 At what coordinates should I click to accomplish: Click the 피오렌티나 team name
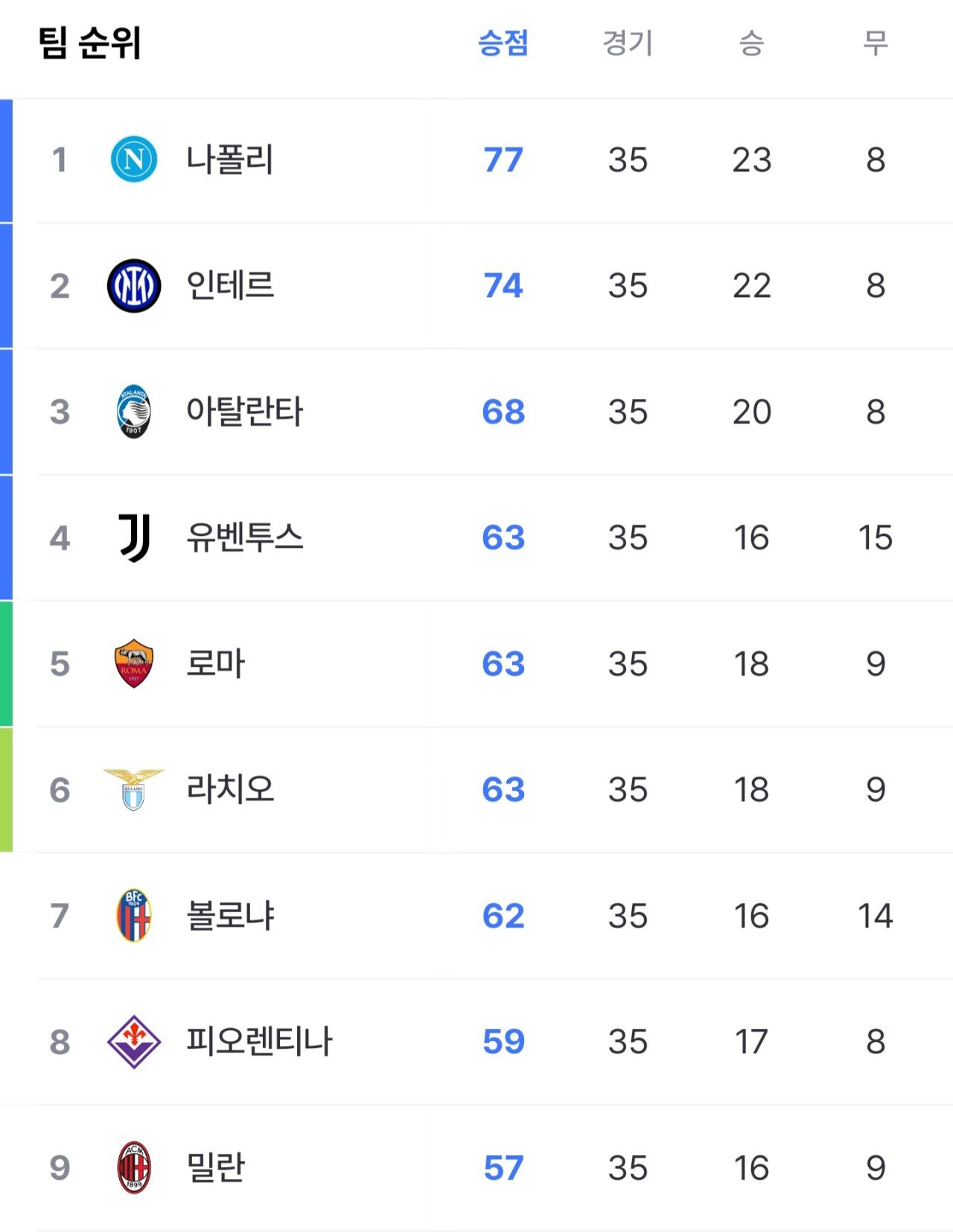click(259, 1041)
